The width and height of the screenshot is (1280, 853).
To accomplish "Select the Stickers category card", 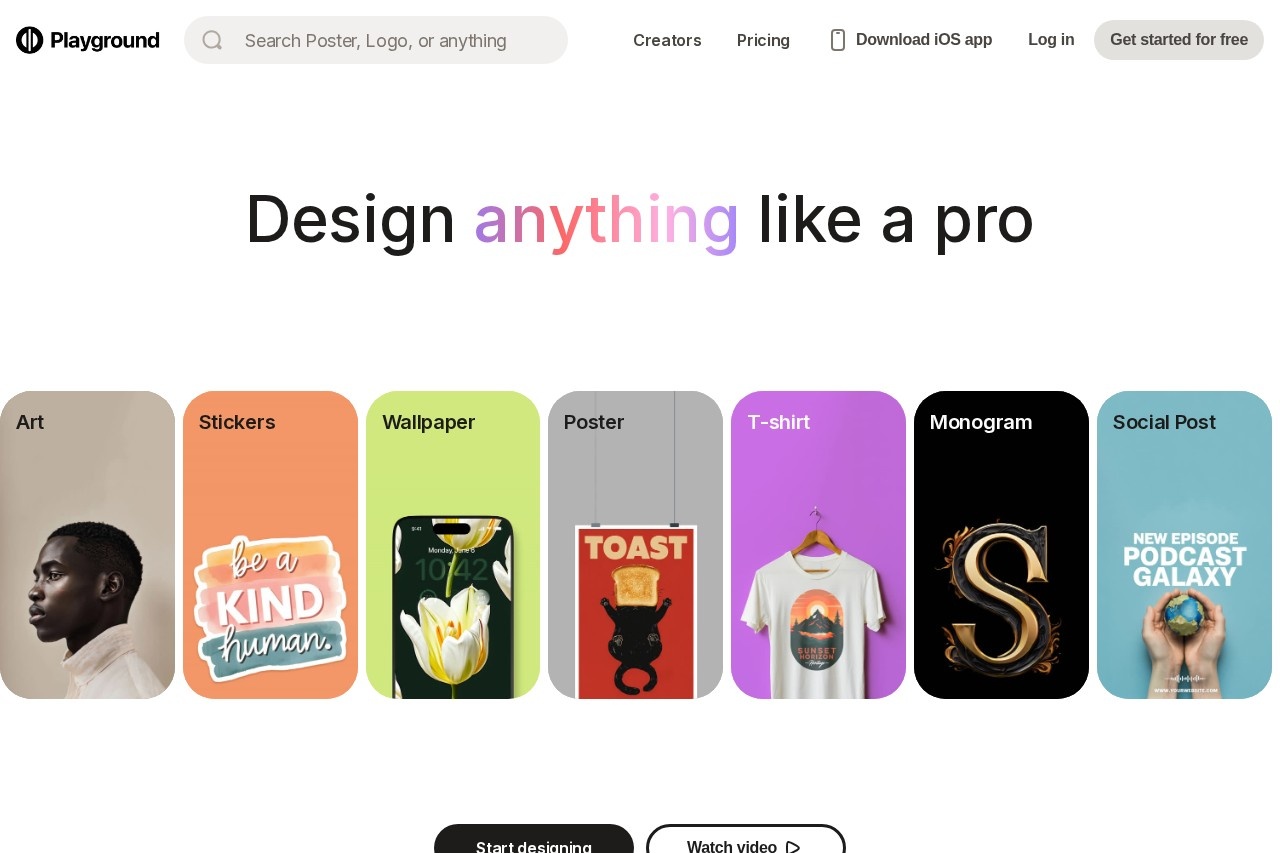I will pyautogui.click(x=270, y=545).
